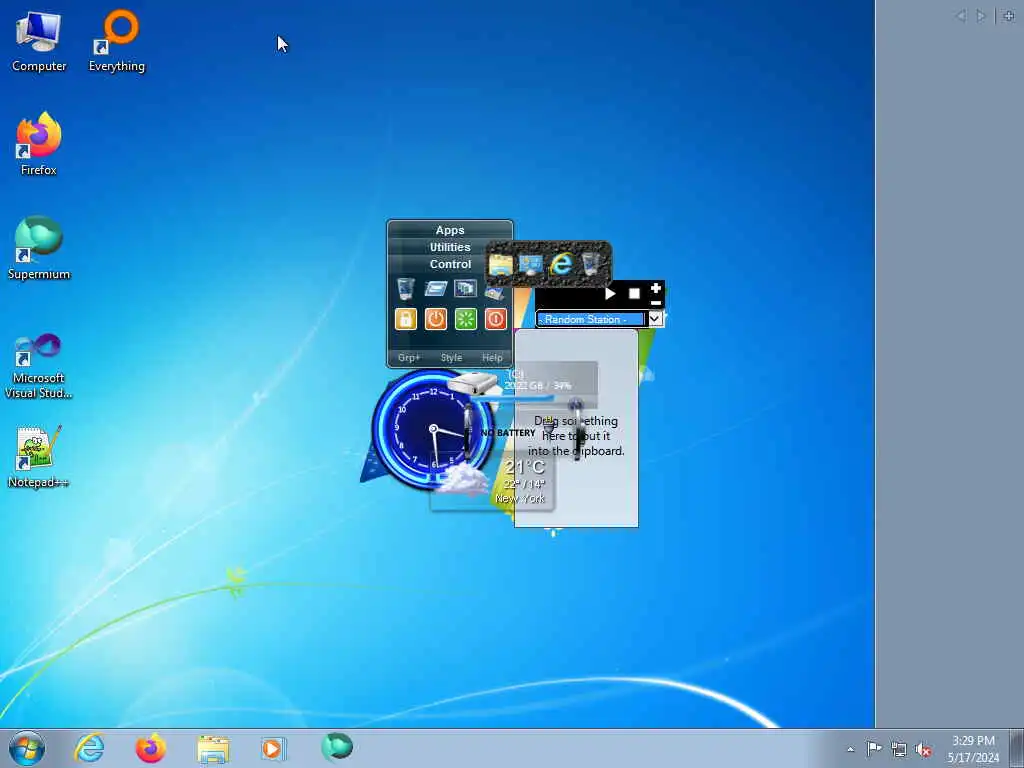Play the radio station
The height and width of the screenshot is (768, 1024).
[x=610, y=294]
